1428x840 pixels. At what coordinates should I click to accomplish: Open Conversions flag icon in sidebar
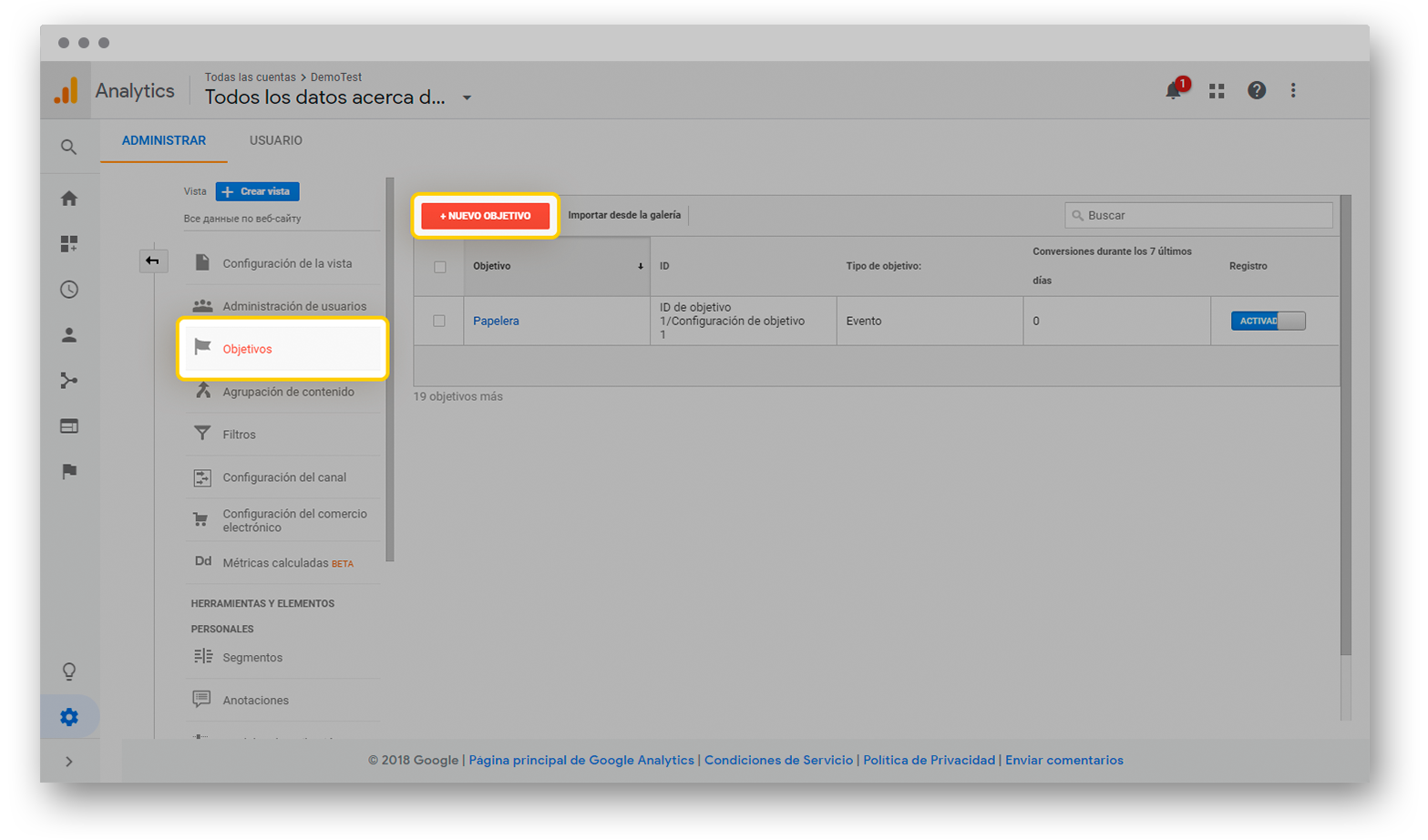(x=69, y=471)
